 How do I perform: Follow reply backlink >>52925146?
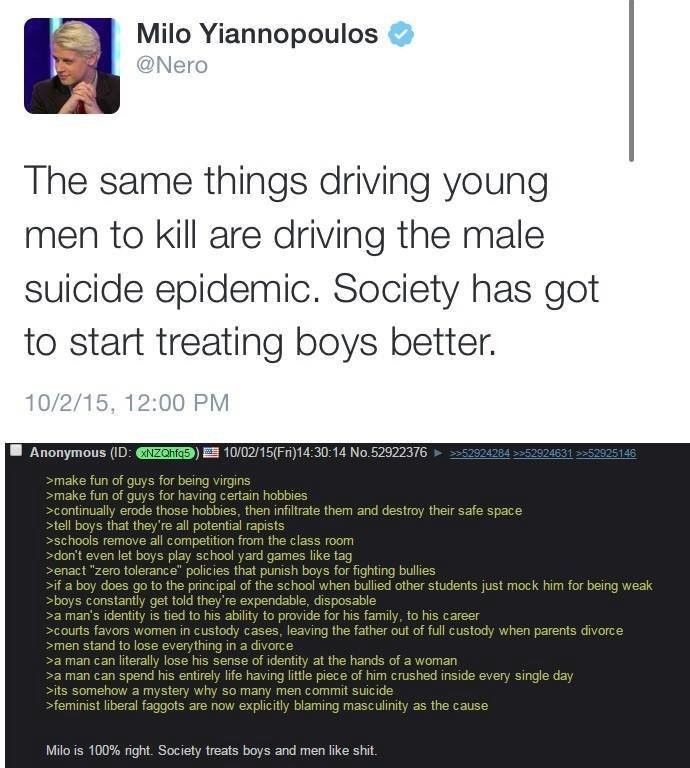pos(606,453)
